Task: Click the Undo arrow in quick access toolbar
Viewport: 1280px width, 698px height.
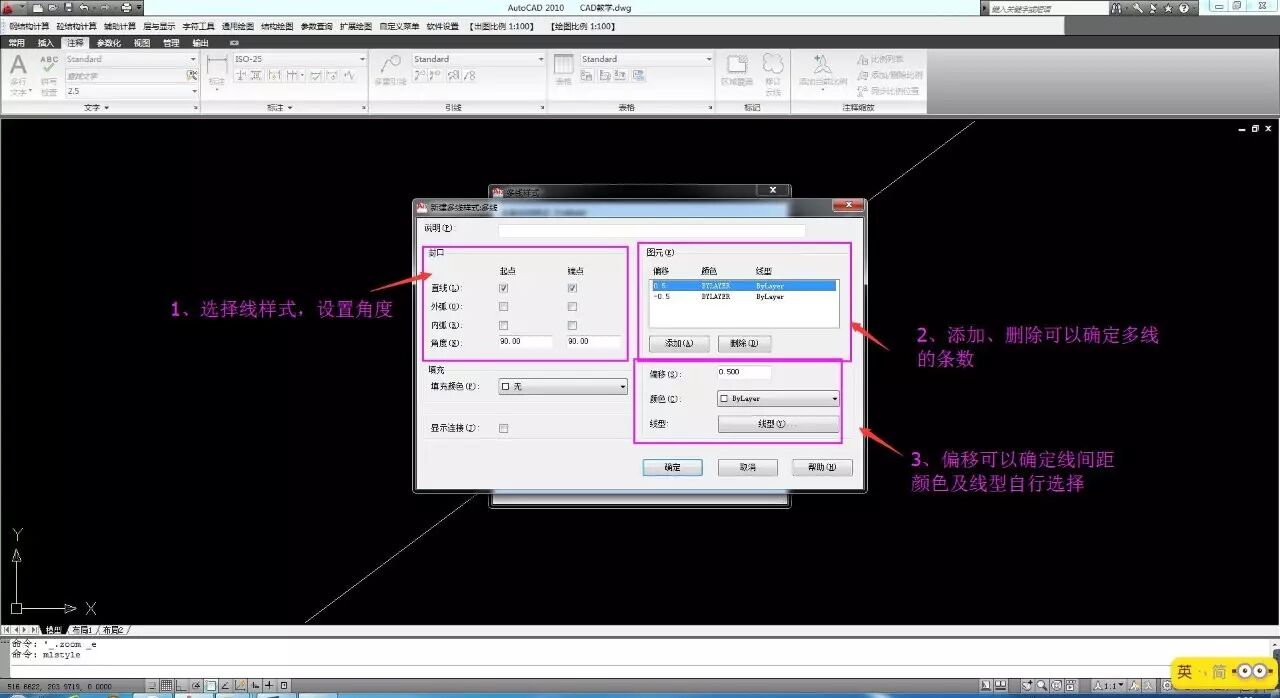Action: (x=84, y=8)
